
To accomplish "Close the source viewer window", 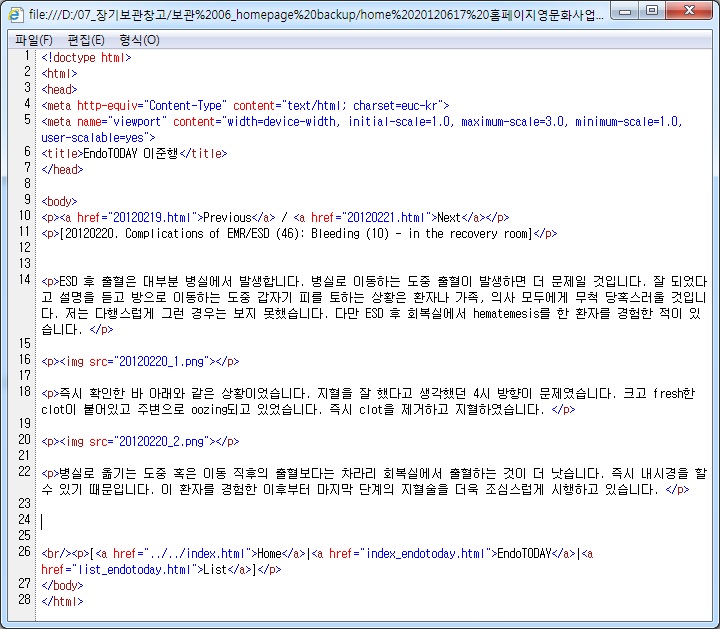I will pos(688,11).
